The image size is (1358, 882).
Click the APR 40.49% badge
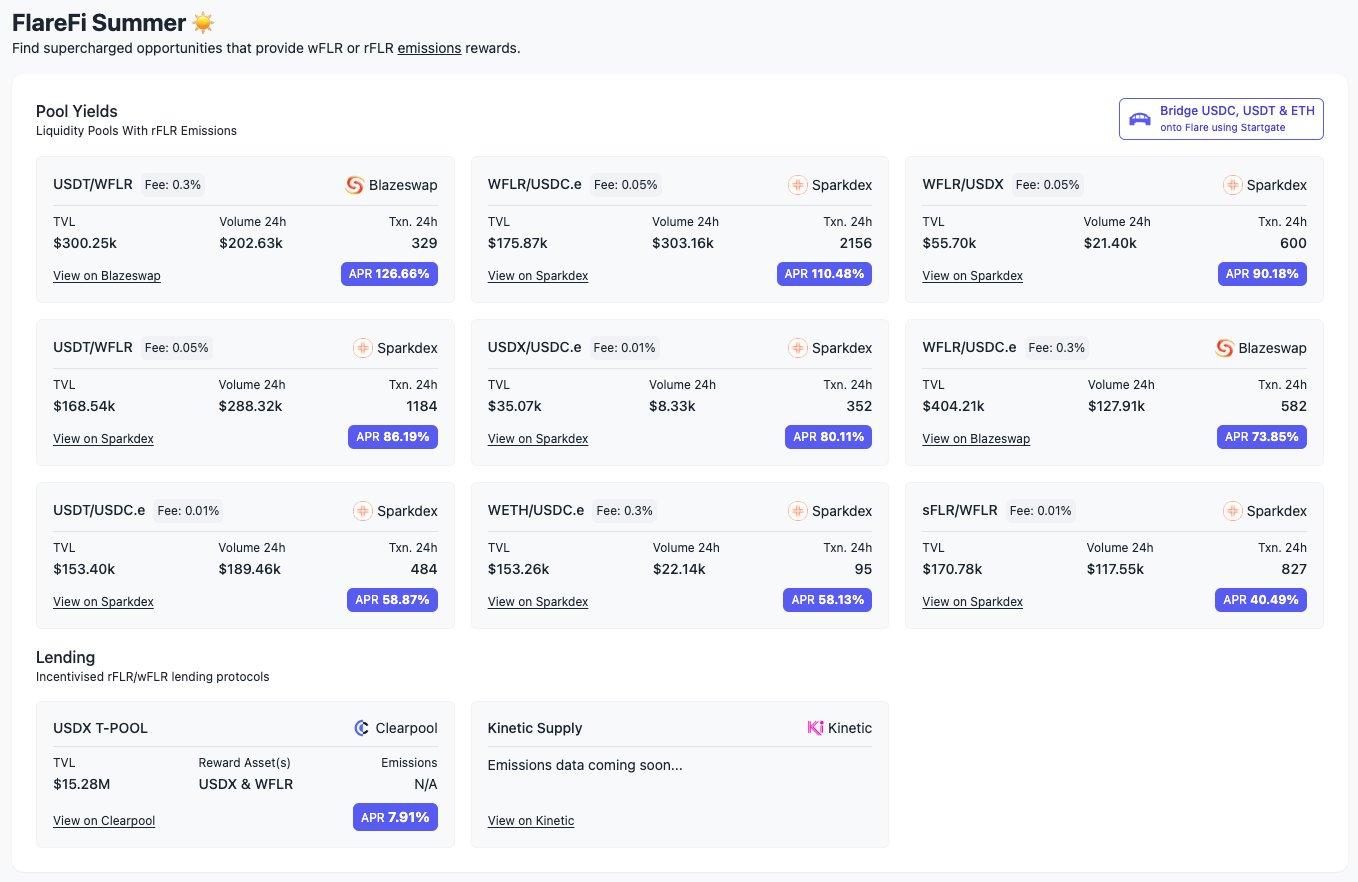coord(1261,600)
